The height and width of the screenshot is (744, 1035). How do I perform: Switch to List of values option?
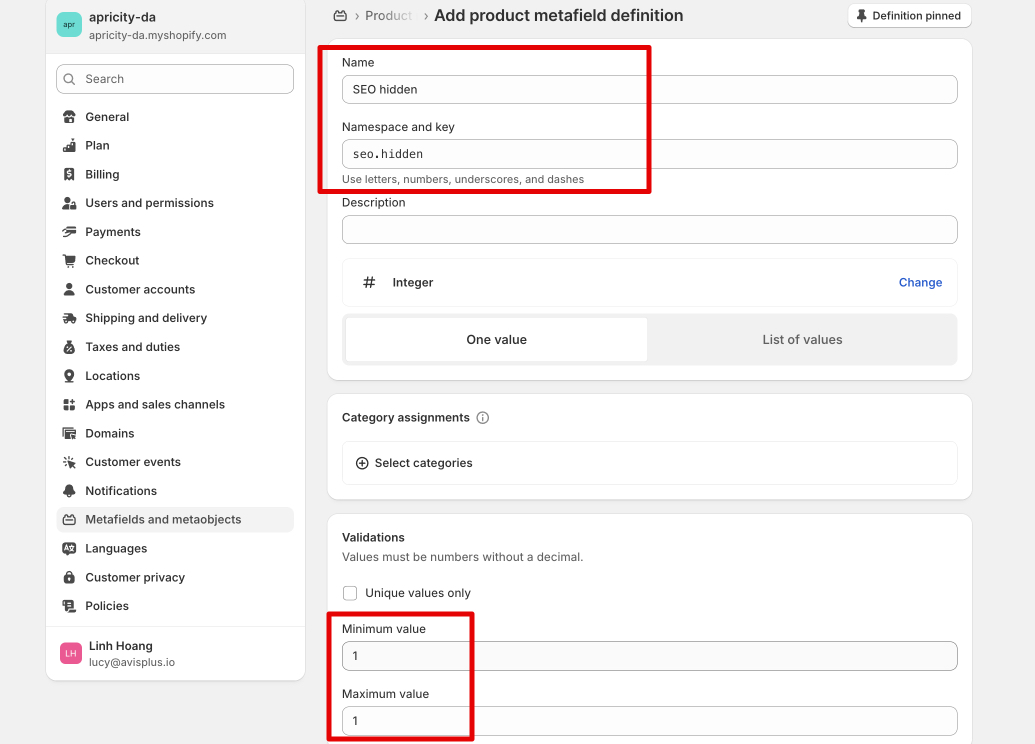point(802,340)
